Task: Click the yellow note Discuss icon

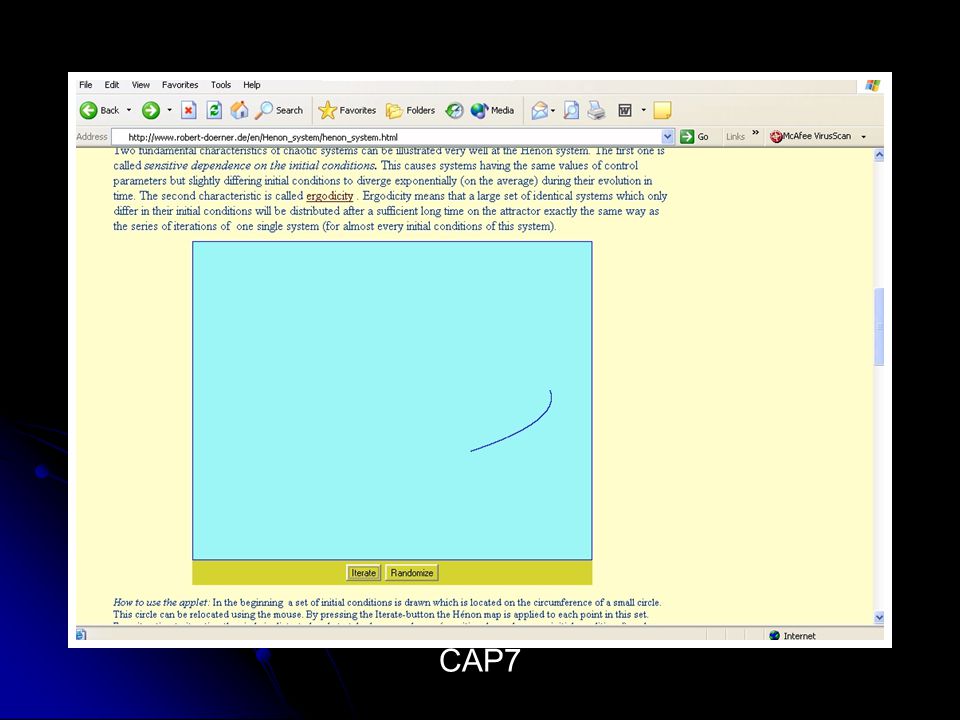Action: (662, 110)
